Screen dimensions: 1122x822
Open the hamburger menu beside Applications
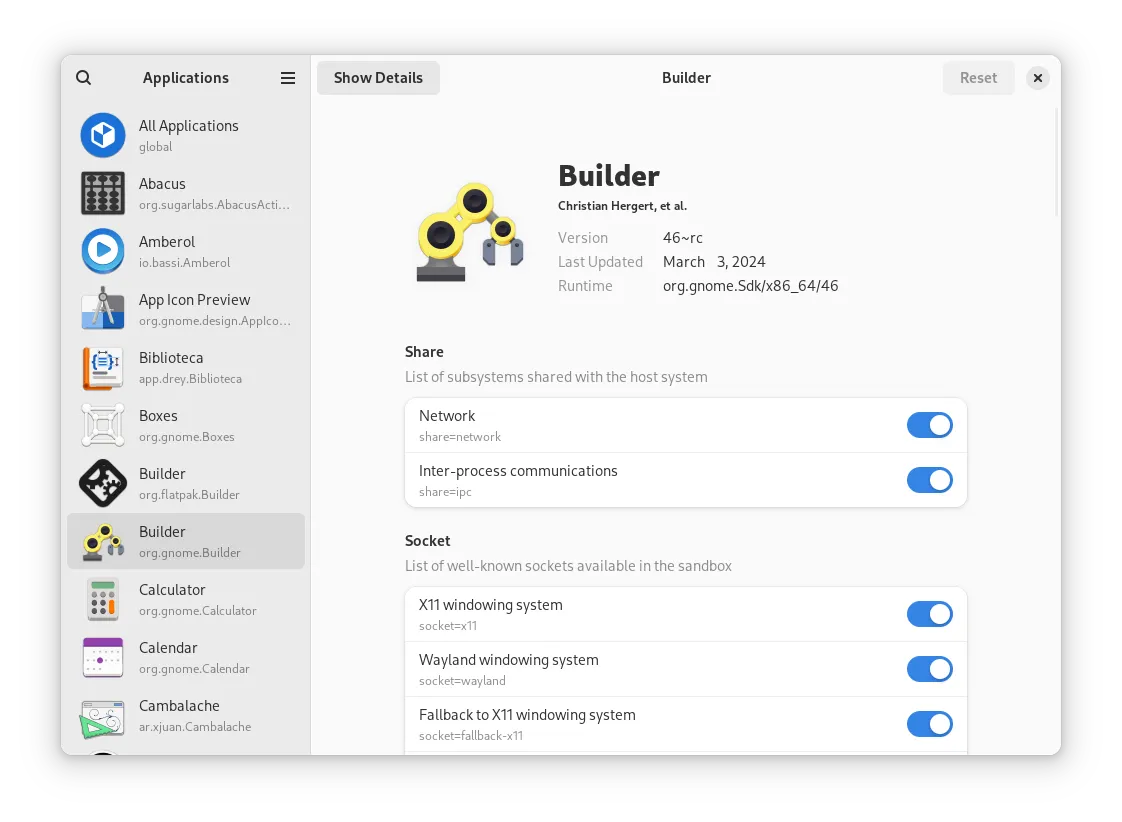(x=288, y=78)
